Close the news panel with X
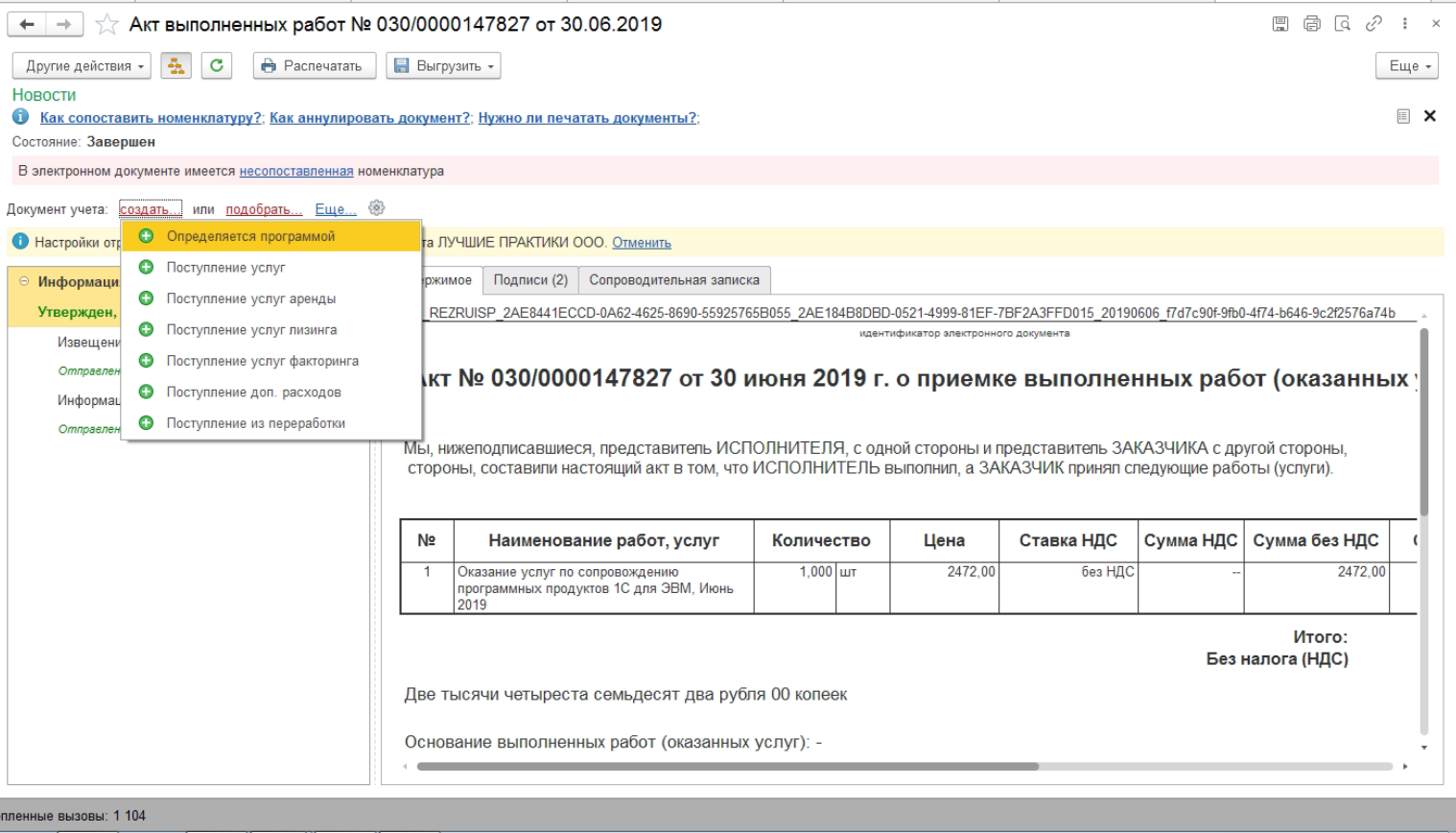The height and width of the screenshot is (833, 1456). [1429, 116]
